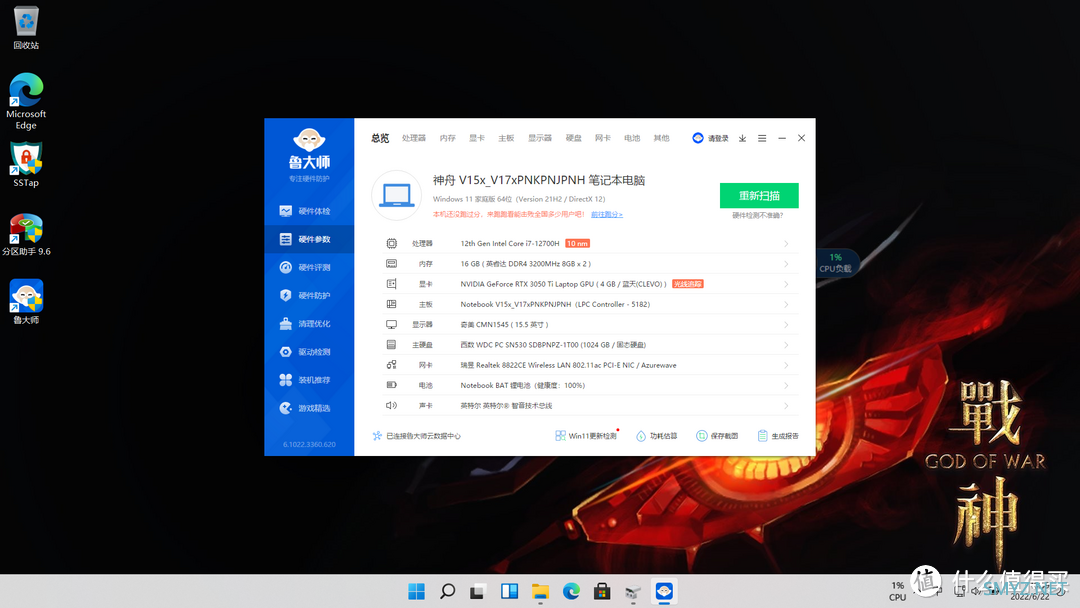Click the red 10 nm badge
Image resolution: width=1080 pixels, height=608 pixels.
[577, 244]
